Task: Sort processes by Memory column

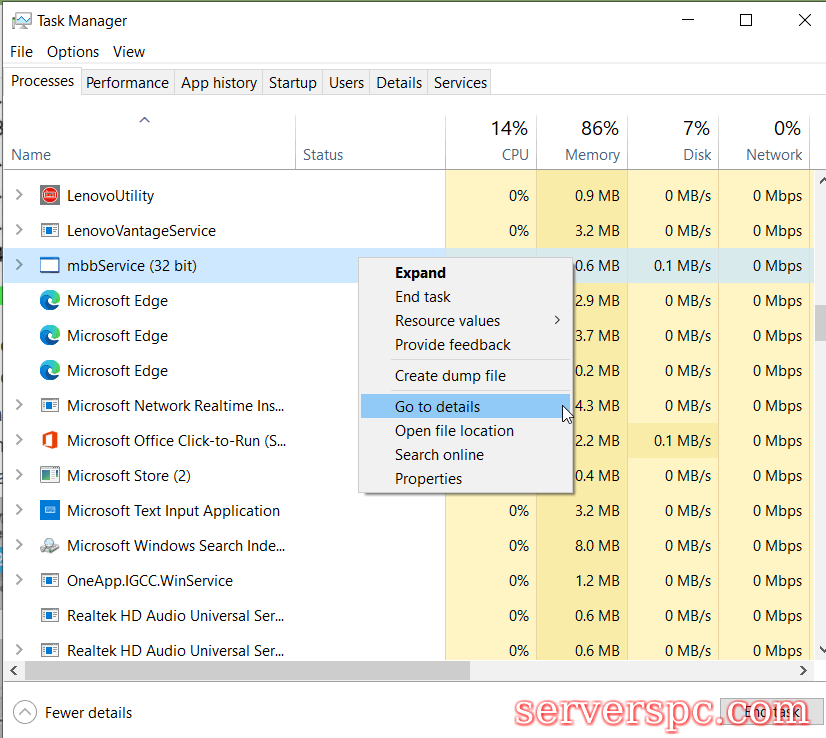Action: coord(591,155)
